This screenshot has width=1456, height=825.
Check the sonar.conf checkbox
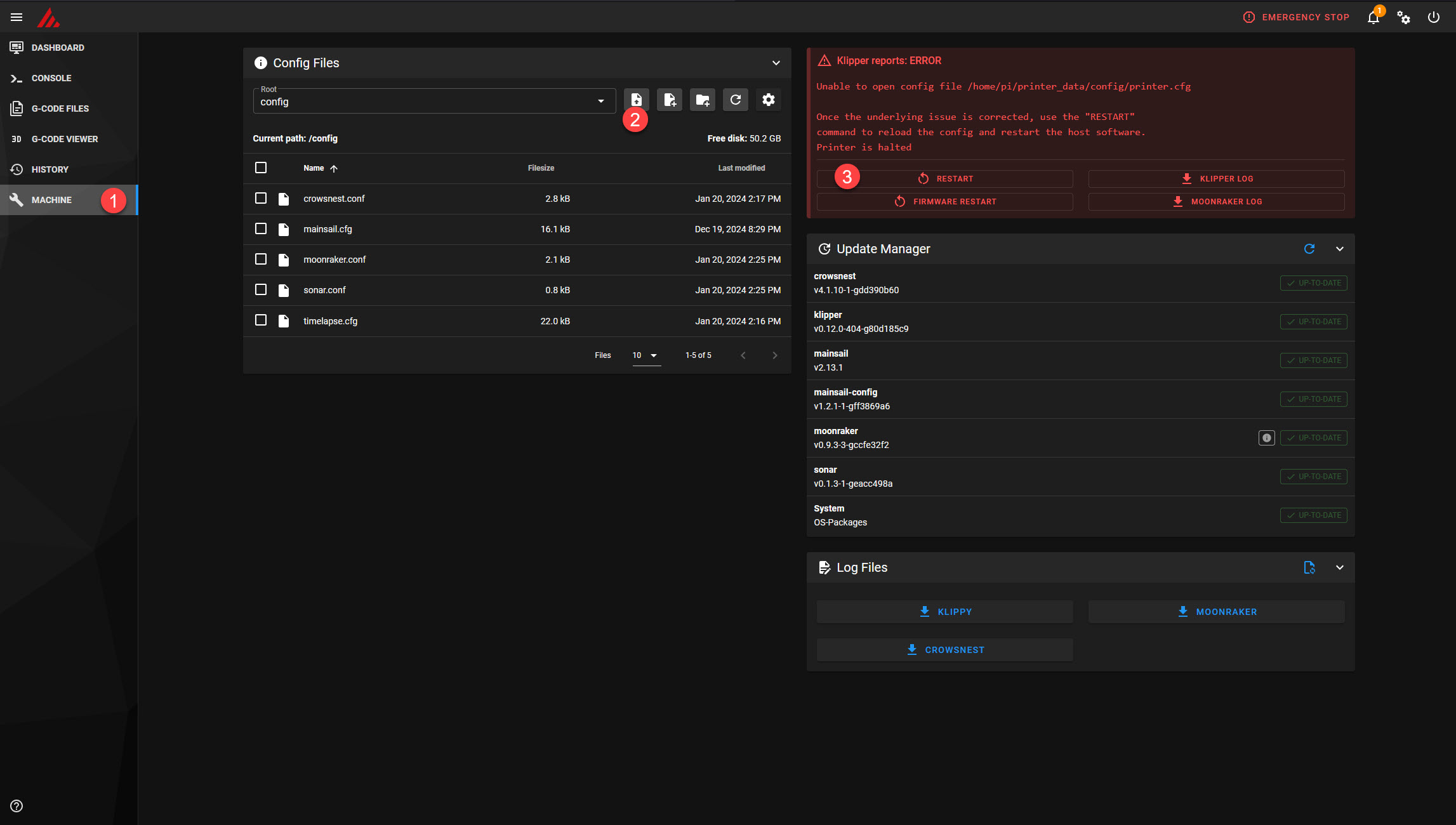[260, 289]
